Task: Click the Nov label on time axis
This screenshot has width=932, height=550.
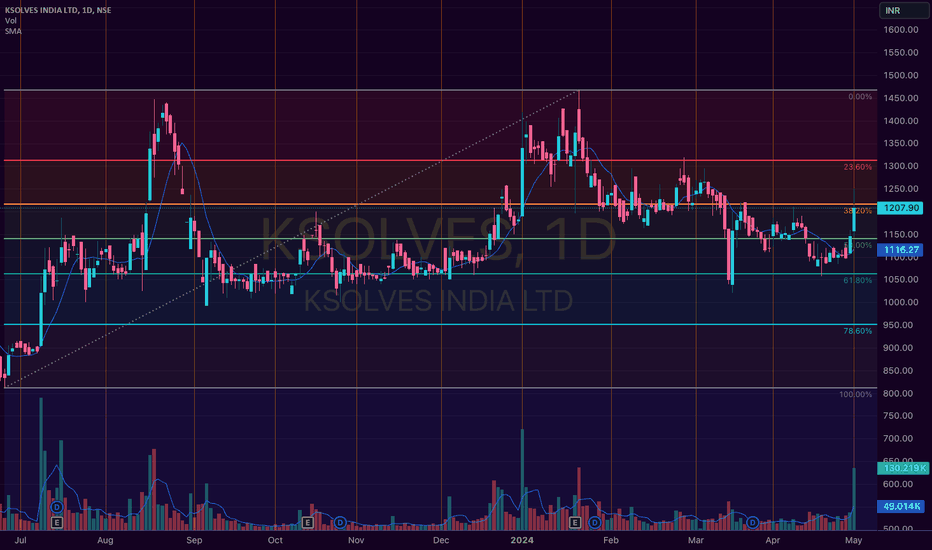Action: click(x=356, y=540)
